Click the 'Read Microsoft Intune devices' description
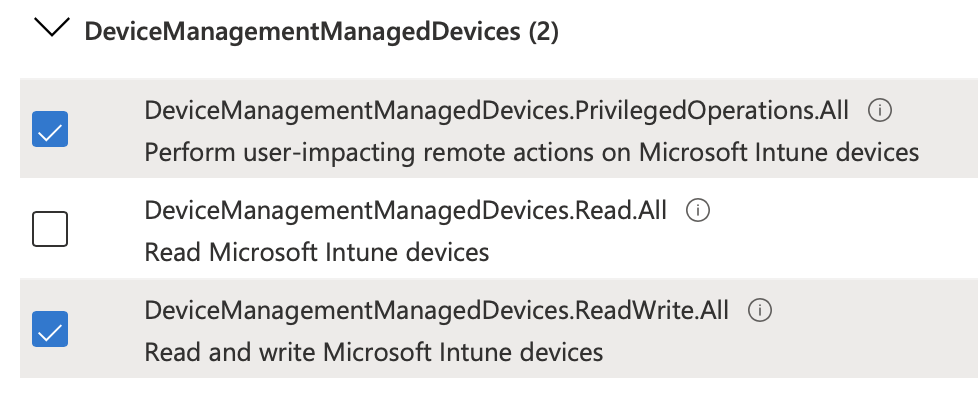This screenshot has height=398, width=978. pyautogui.click(x=317, y=253)
